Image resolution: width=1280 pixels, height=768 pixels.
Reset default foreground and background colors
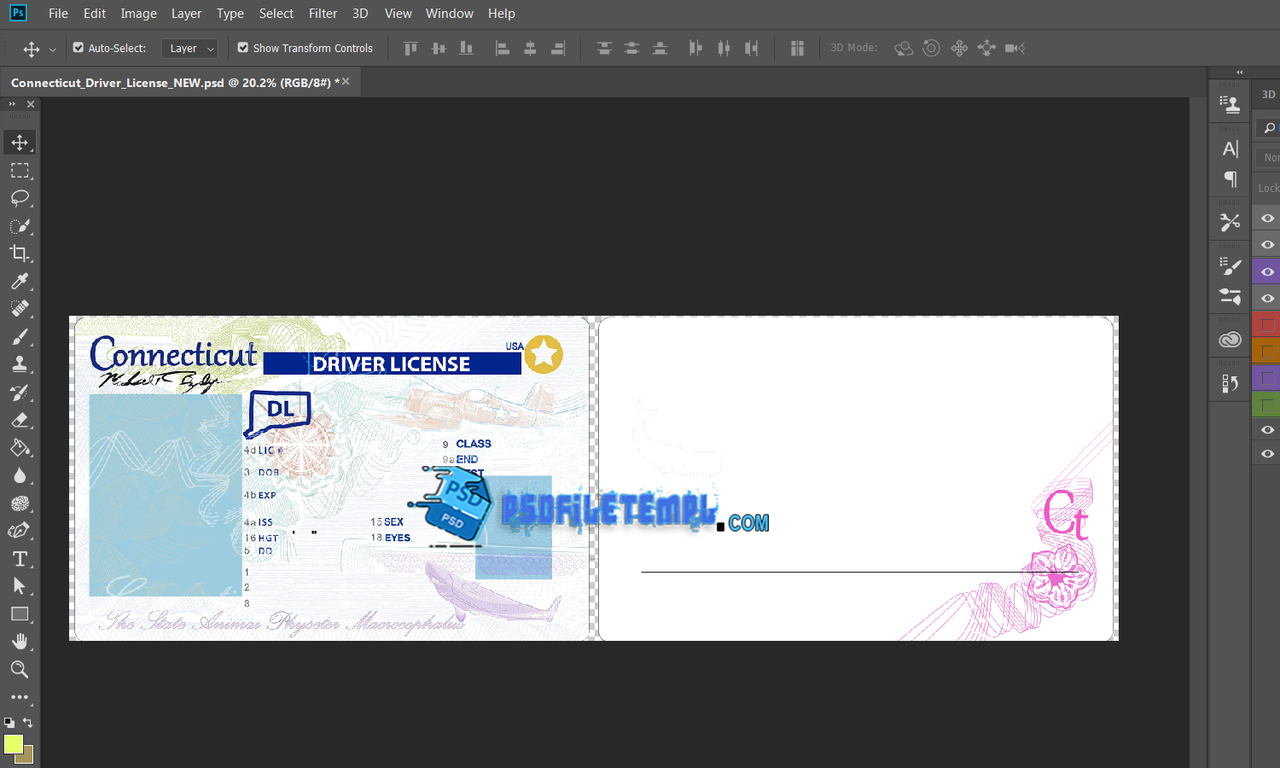(9, 722)
